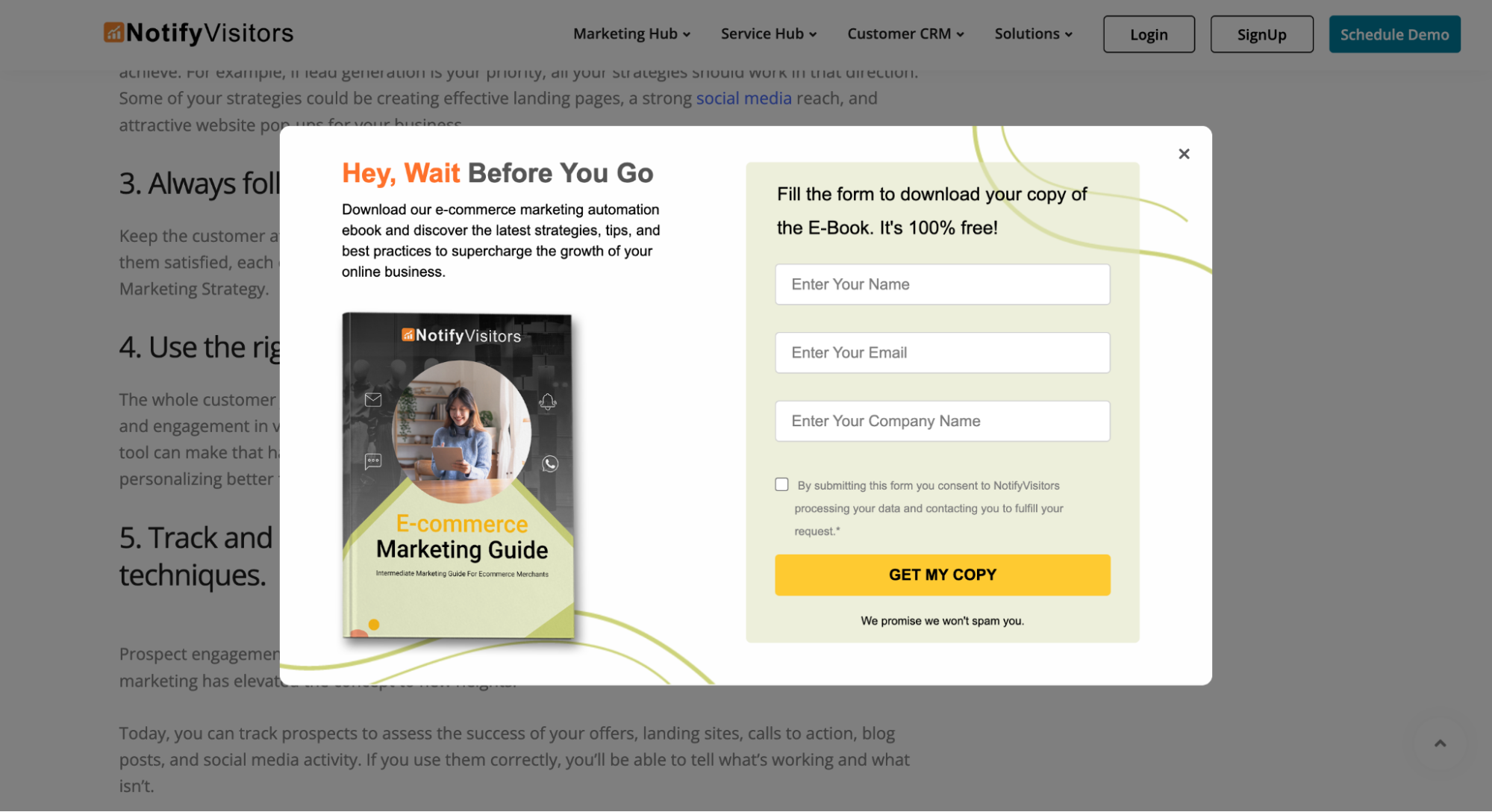Open the social media link
Screen dimensions: 1492x812
(x=743, y=99)
